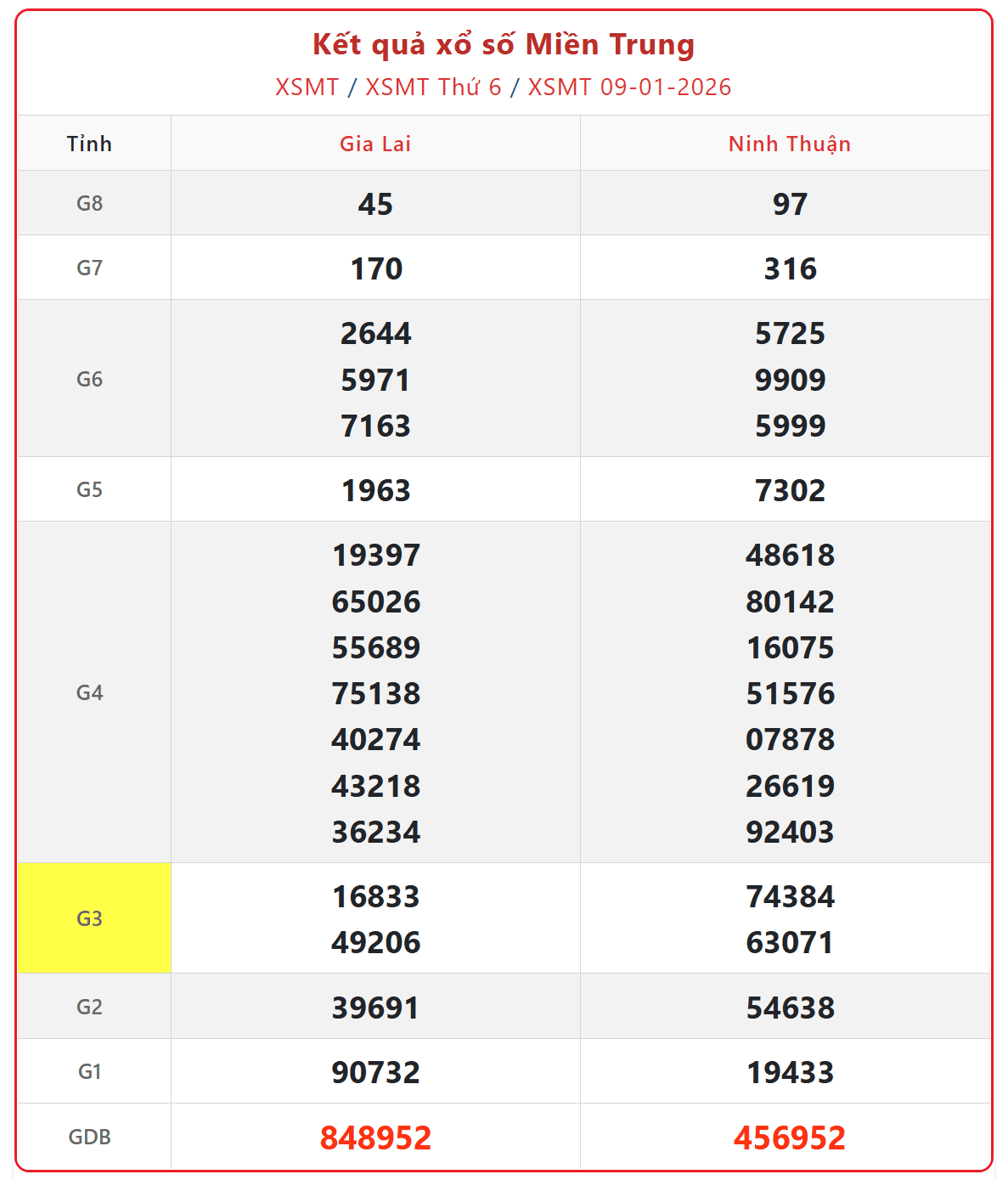Open the Ninh Thuận province link
This screenshot has width=1008, height=1180.
click(789, 144)
